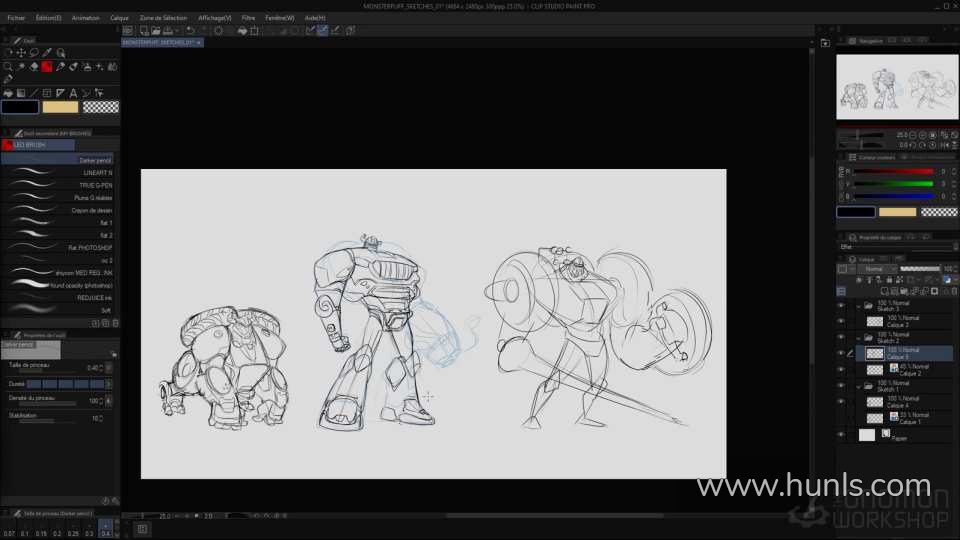This screenshot has width=960, height=540.
Task: Open the Filtre menu
Action: pos(248,18)
